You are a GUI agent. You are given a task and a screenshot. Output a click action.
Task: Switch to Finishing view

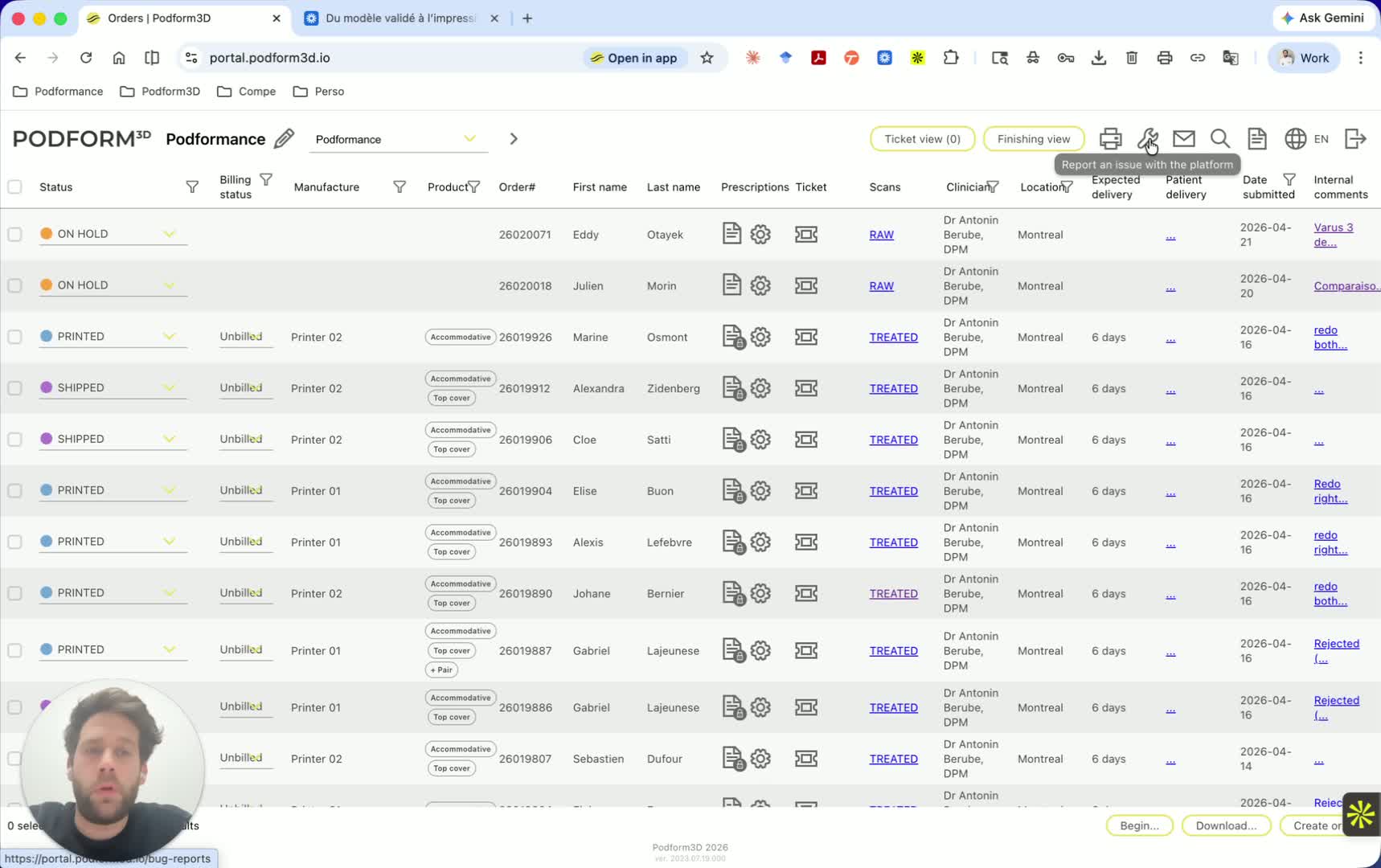pyautogui.click(x=1034, y=139)
